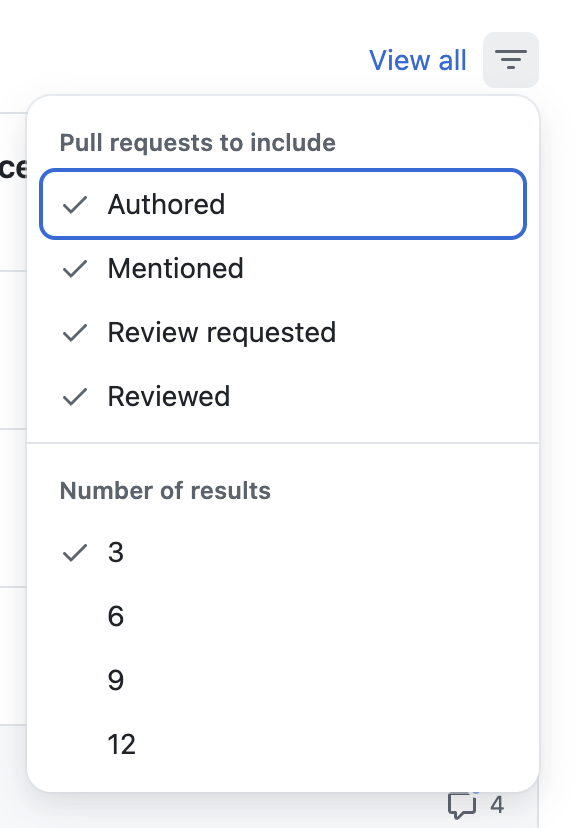
Task: Click the checkmark icon beside Reviewed
Action: [75, 397]
